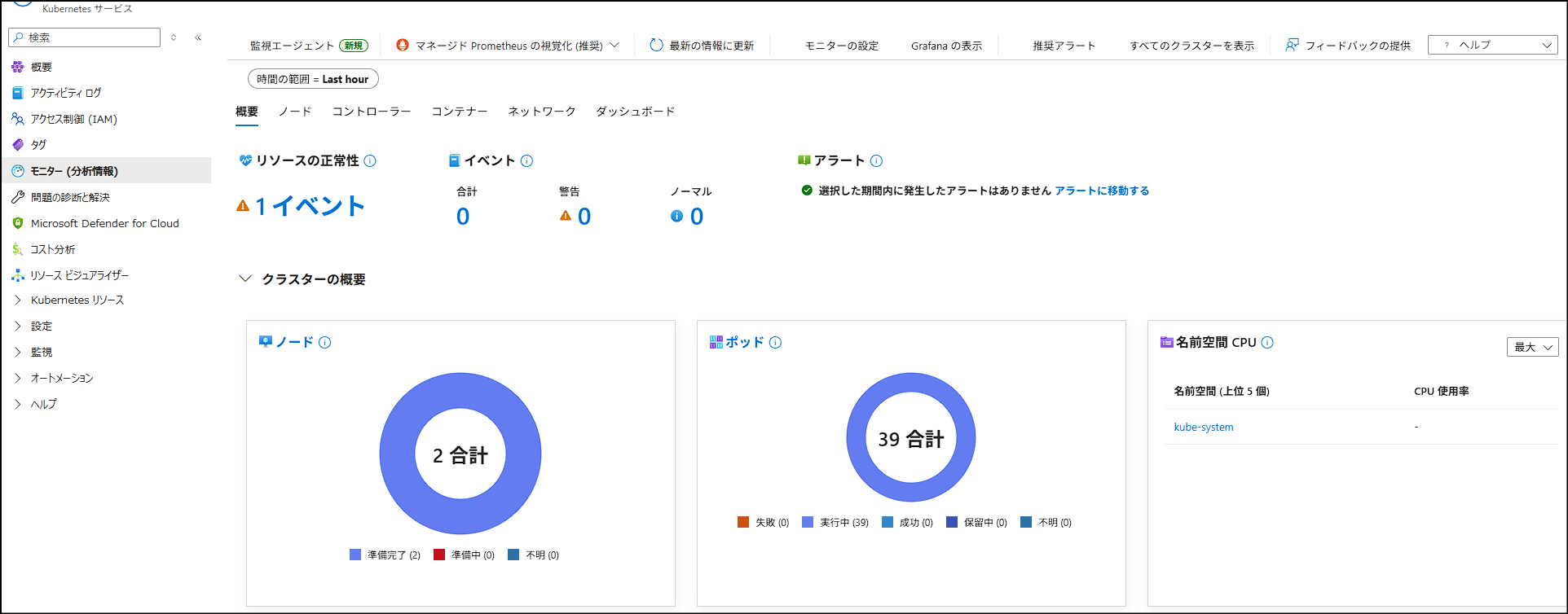Image resolution: width=1568 pixels, height=614 pixels.
Task: Click the warning triangle beside 1 イベント
Action: (x=243, y=206)
